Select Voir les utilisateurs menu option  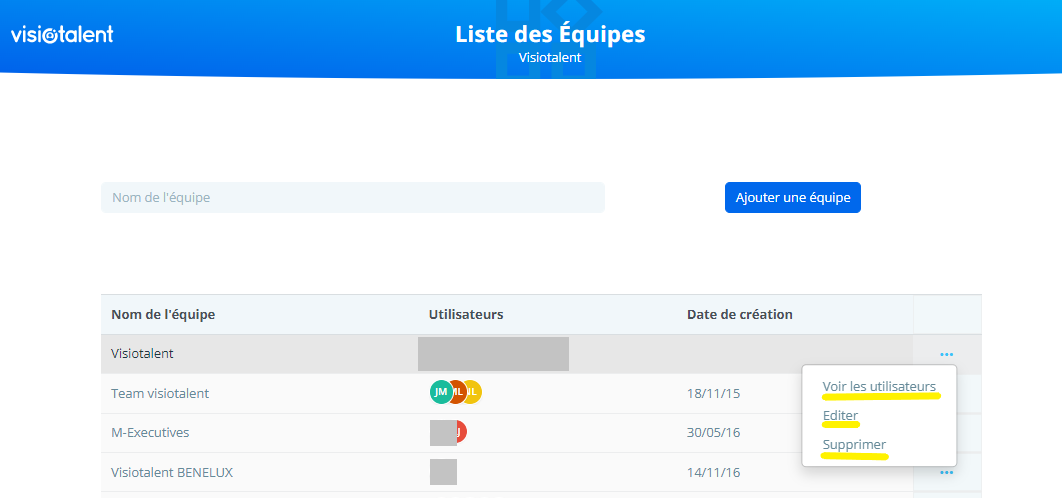[x=879, y=386]
